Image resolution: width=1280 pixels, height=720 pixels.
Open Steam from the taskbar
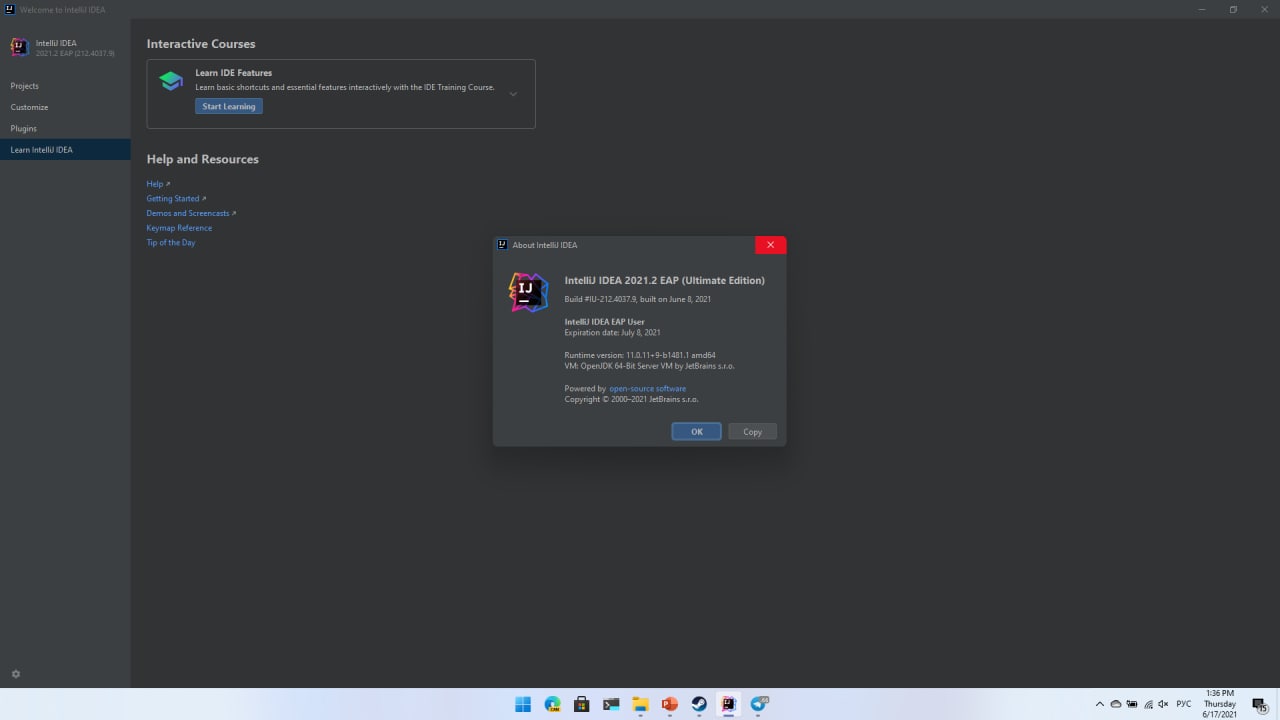[x=699, y=704]
